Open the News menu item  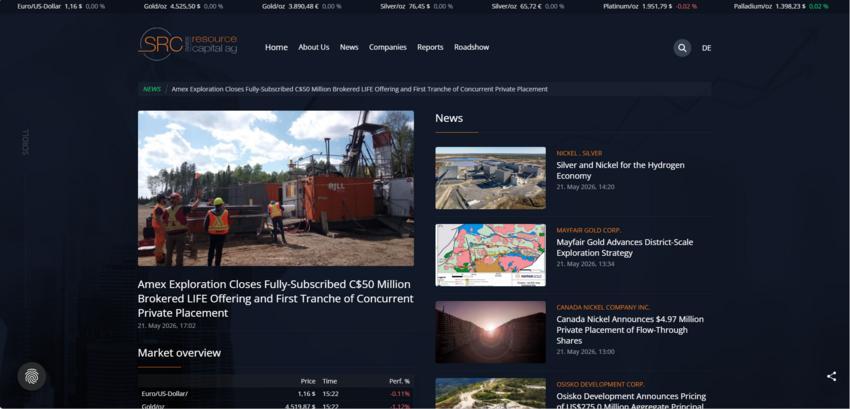click(349, 47)
